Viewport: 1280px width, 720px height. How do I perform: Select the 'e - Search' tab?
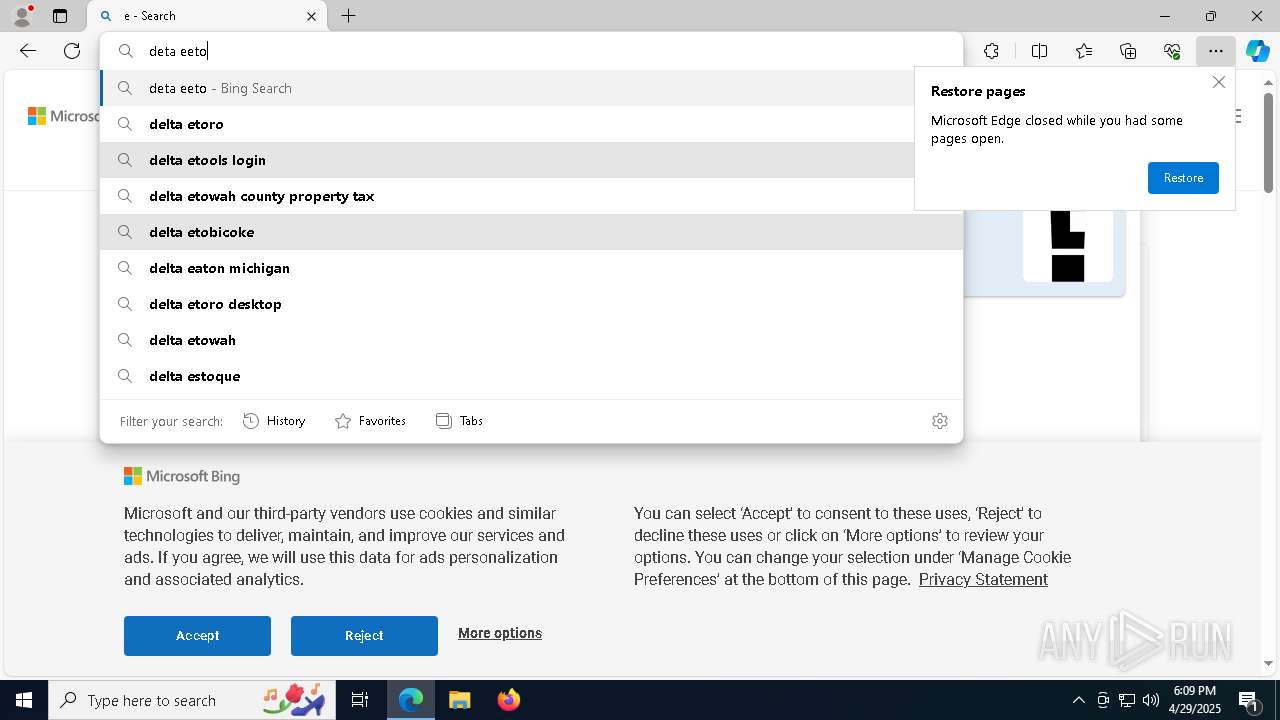click(207, 16)
